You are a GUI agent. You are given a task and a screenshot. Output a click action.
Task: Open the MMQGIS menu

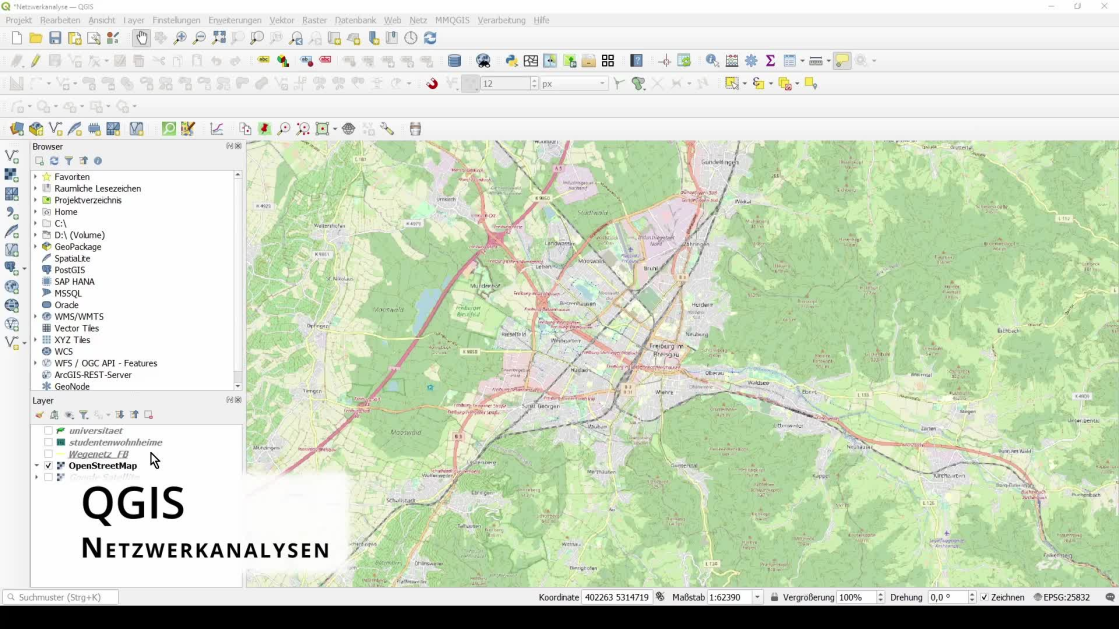[x=452, y=20]
